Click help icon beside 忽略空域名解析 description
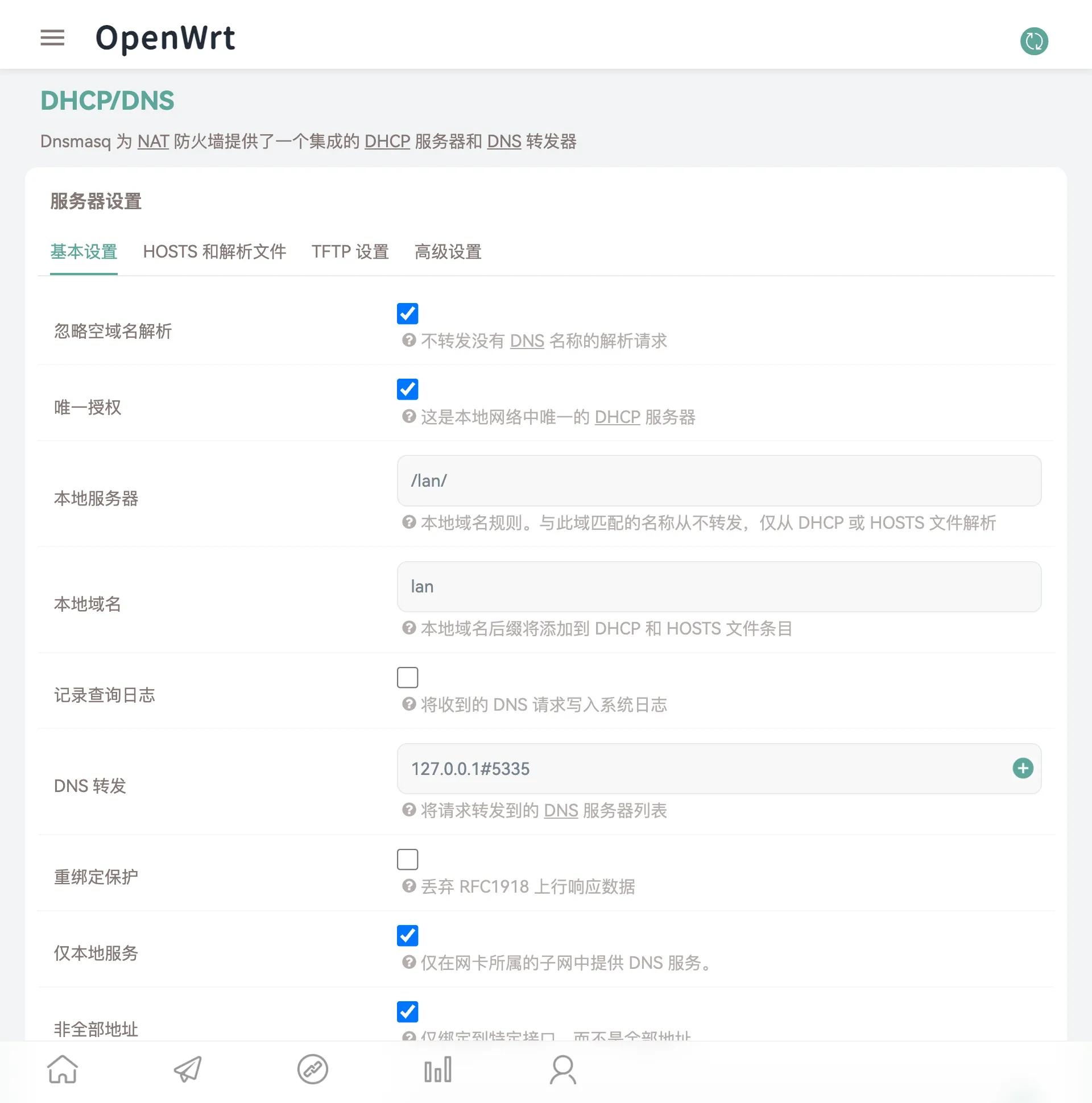This screenshot has height=1103, width=1092. coord(408,340)
